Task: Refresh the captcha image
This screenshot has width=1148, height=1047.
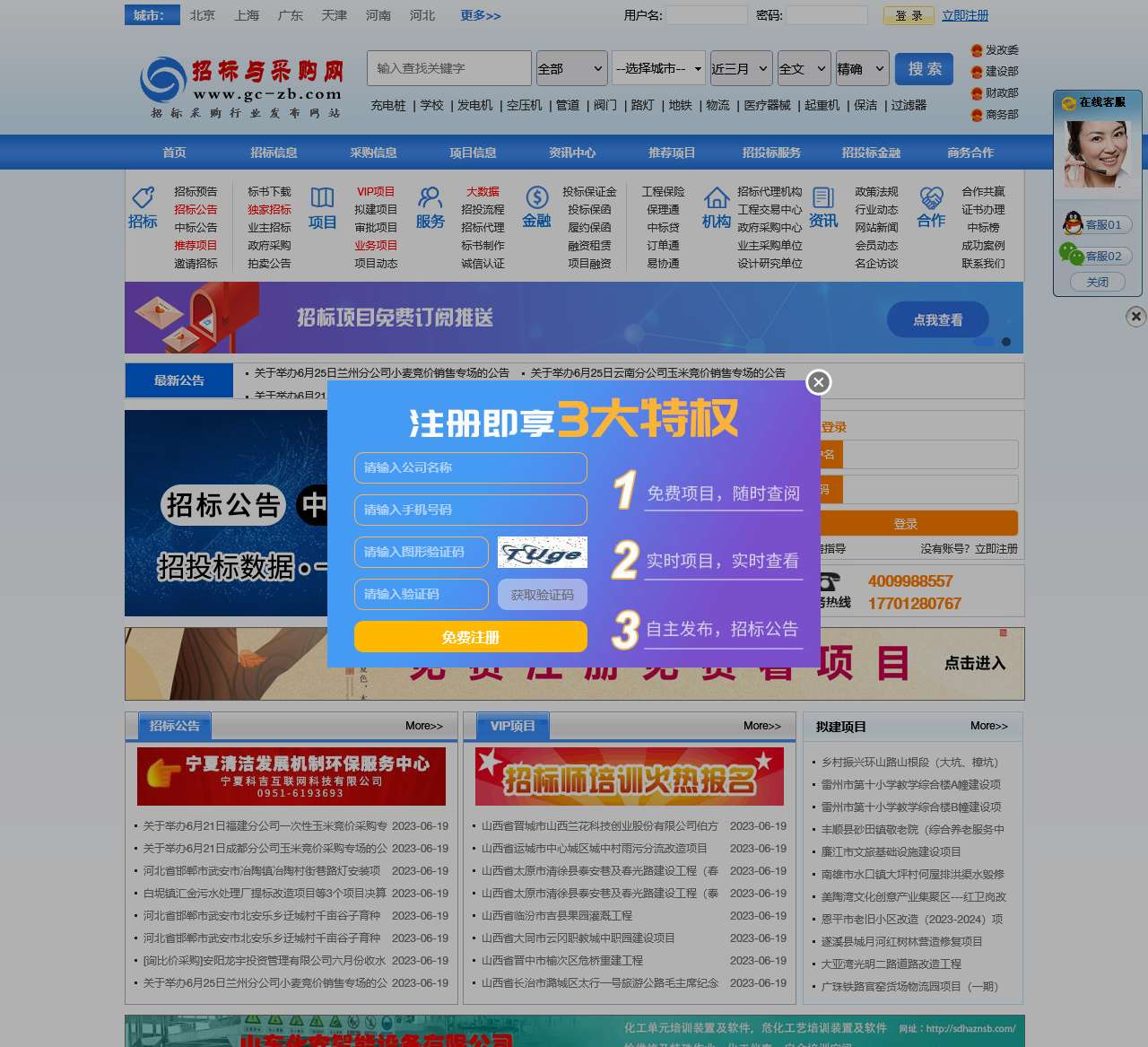Action: point(543,553)
